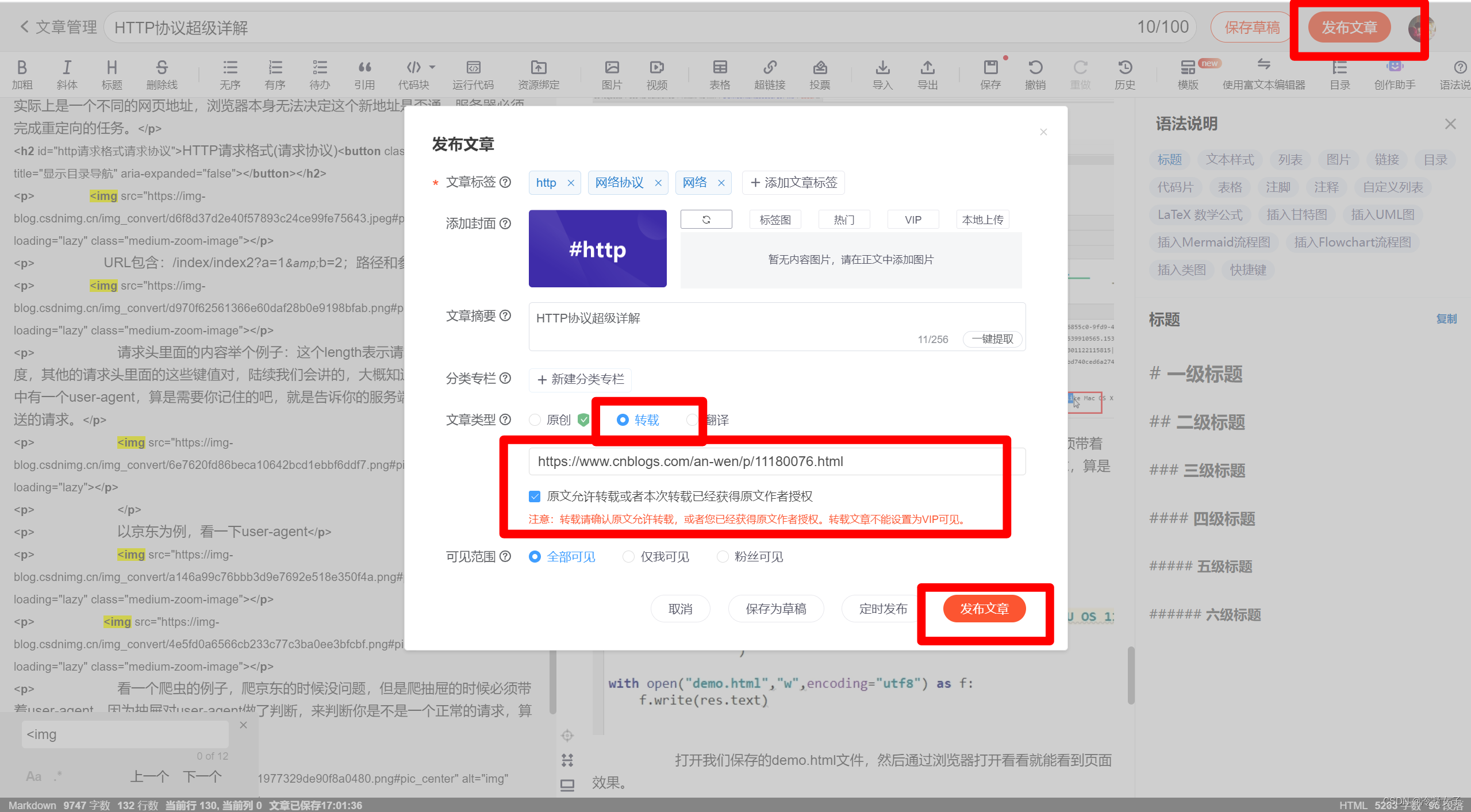The width and height of the screenshot is (1471, 812).
Task: Click the refresh cover icon button
Action: [x=706, y=220]
